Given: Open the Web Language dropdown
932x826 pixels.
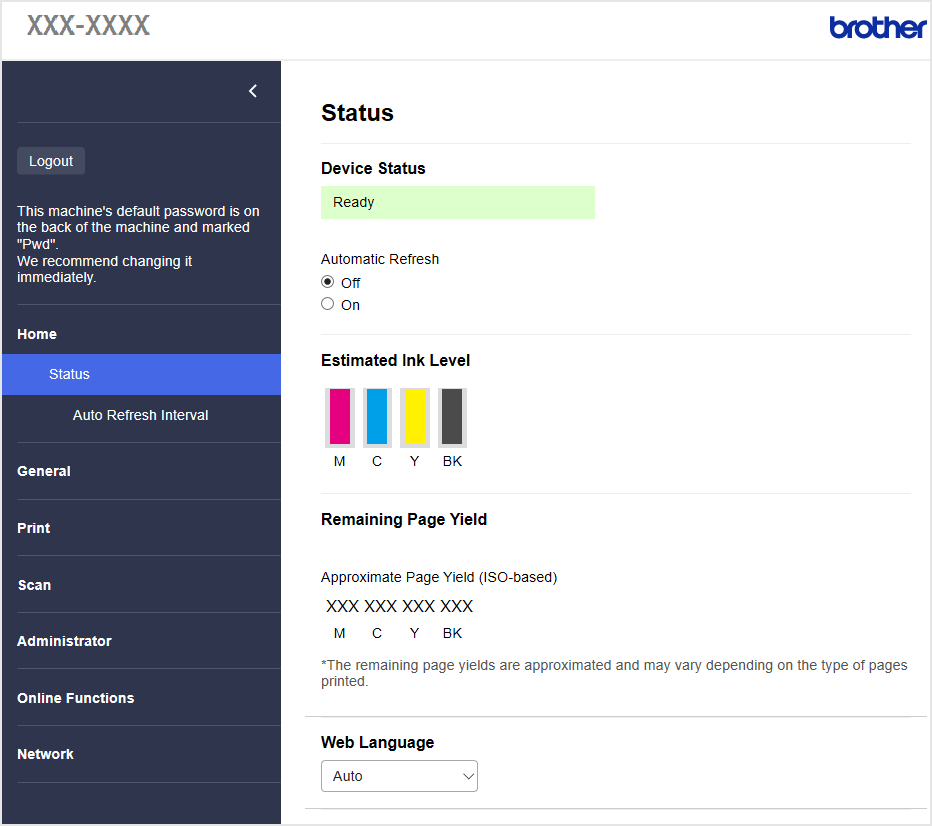Looking at the screenshot, I should tap(399, 776).
